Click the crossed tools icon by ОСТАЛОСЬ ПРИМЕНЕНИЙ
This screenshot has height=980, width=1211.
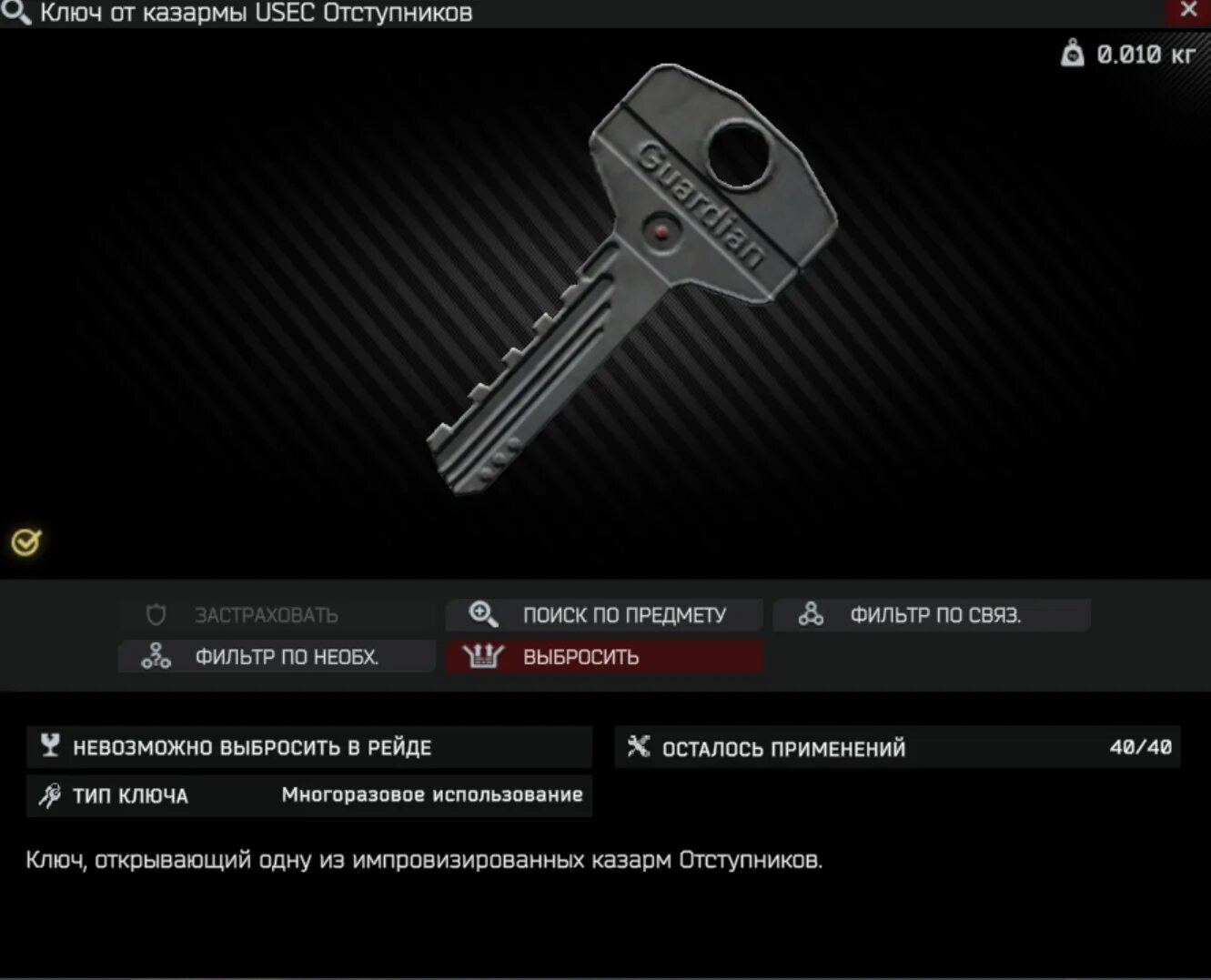(639, 747)
